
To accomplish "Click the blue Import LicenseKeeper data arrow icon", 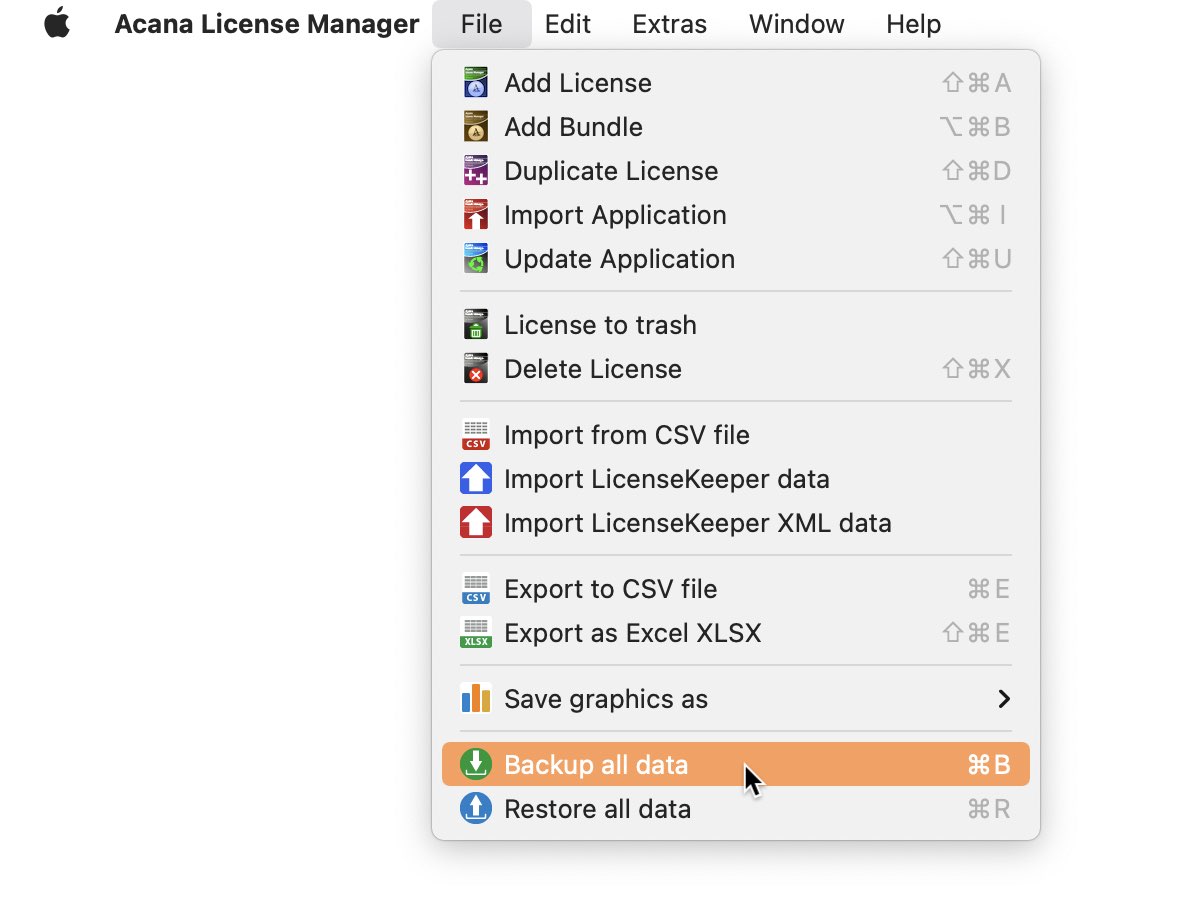I will click(476, 479).
